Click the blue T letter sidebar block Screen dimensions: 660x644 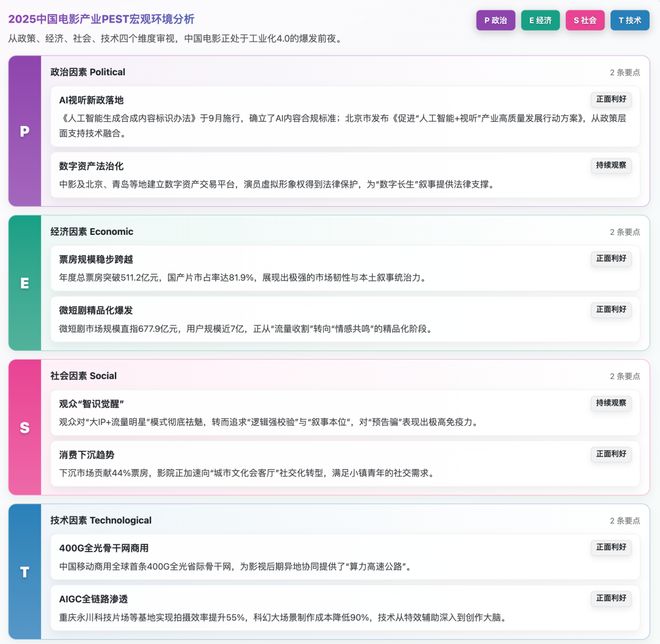(x=25, y=572)
